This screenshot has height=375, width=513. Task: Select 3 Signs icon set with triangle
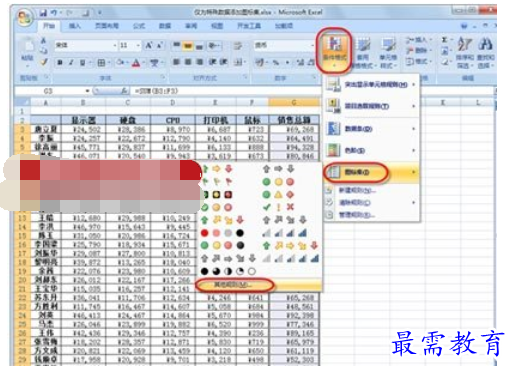click(278, 195)
